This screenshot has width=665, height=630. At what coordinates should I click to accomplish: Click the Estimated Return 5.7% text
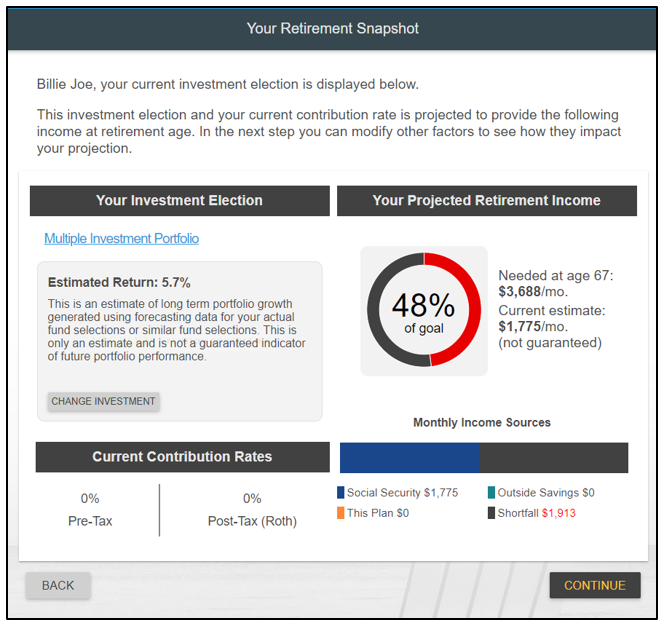119,283
